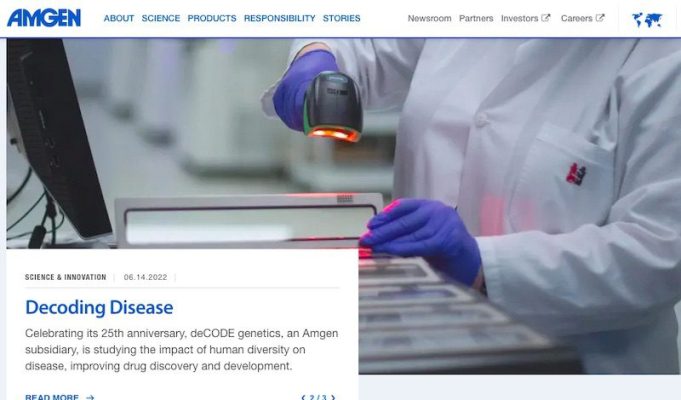The height and width of the screenshot is (400, 681).
Task: Open the Responsibility menu
Action: (x=280, y=18)
